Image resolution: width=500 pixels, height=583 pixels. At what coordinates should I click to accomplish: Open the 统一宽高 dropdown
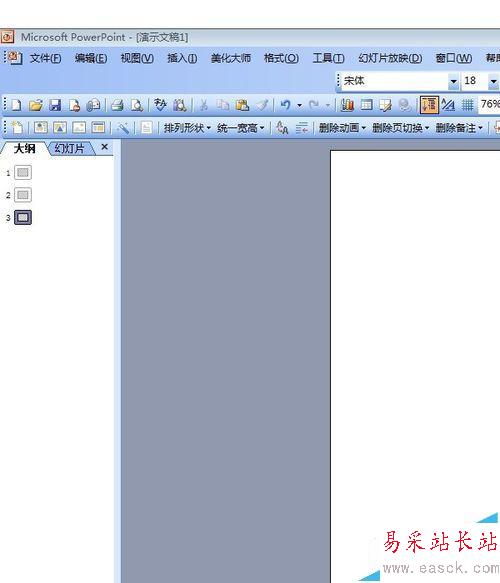[241, 128]
